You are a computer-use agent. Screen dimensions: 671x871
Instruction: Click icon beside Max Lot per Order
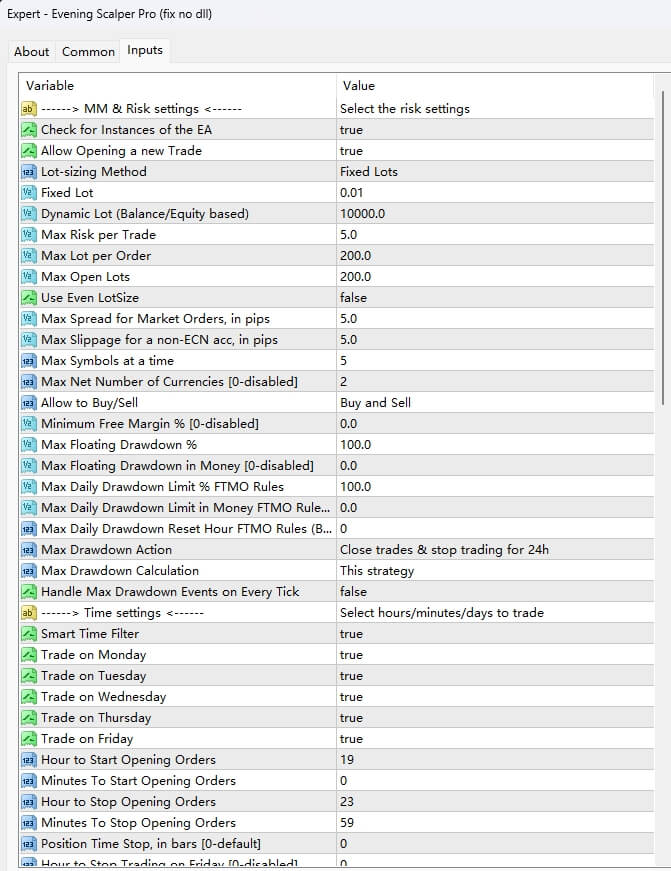point(28,256)
